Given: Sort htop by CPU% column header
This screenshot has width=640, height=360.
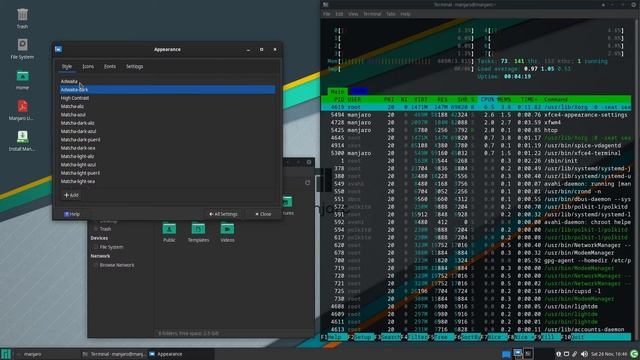Looking at the screenshot, I should coord(487,99).
